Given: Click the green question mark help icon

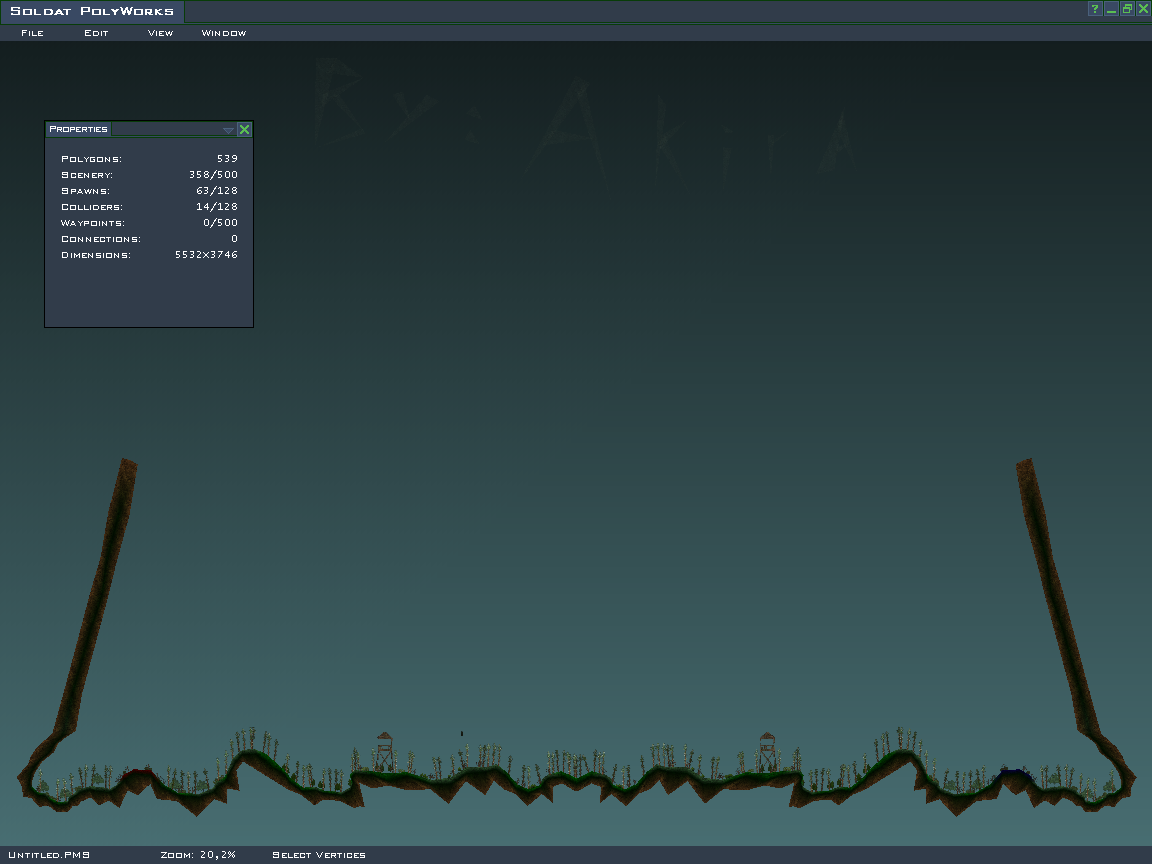Looking at the screenshot, I should [x=1095, y=9].
